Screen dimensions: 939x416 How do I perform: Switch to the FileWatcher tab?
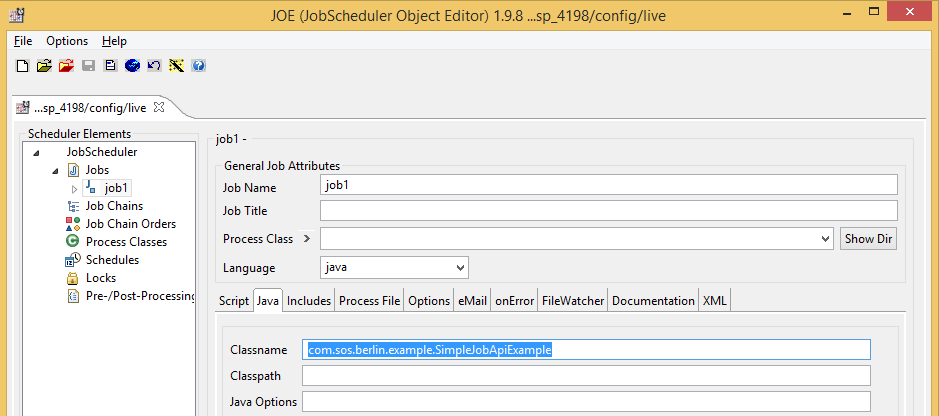click(x=573, y=300)
